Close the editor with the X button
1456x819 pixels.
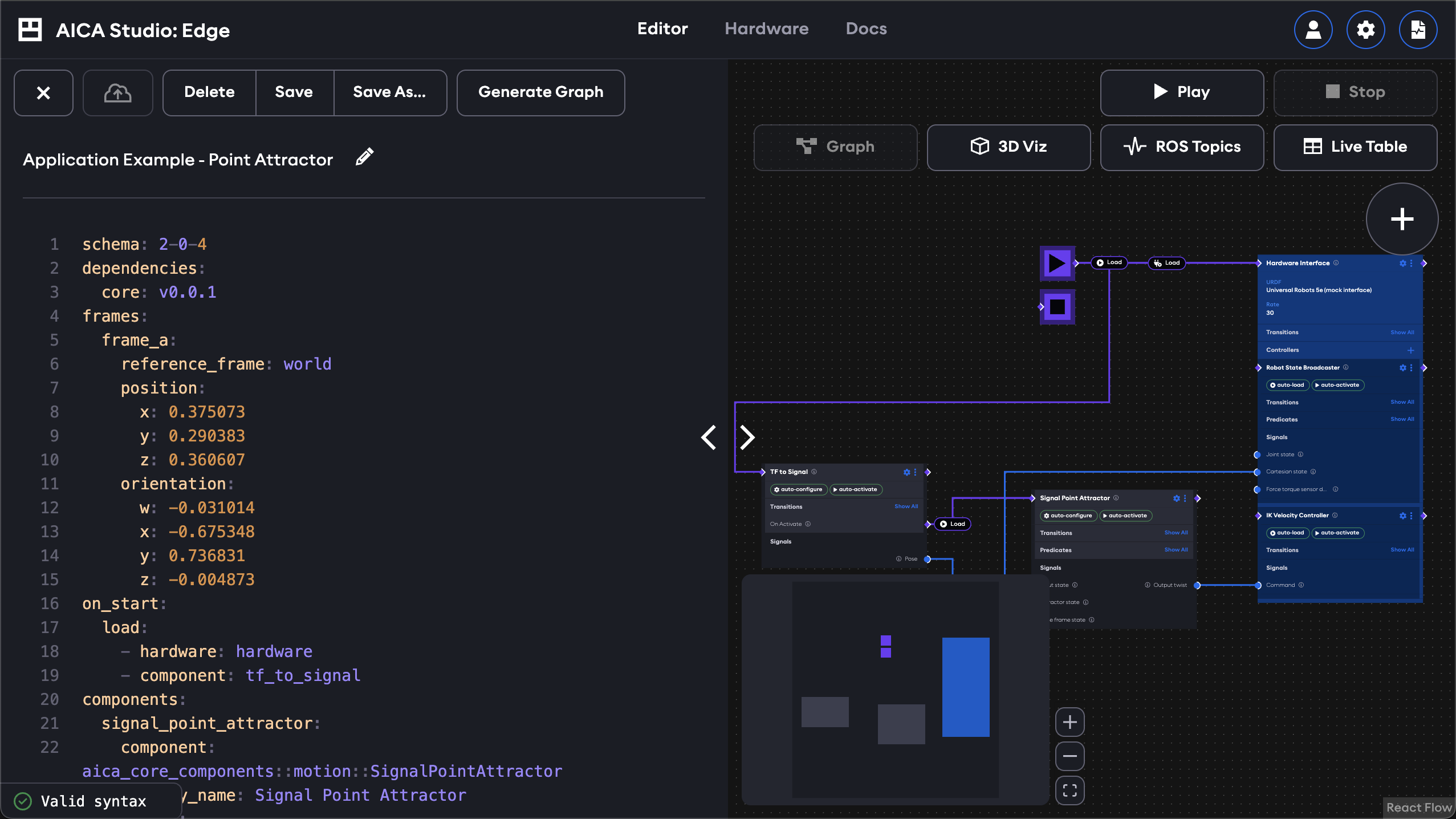click(x=43, y=93)
